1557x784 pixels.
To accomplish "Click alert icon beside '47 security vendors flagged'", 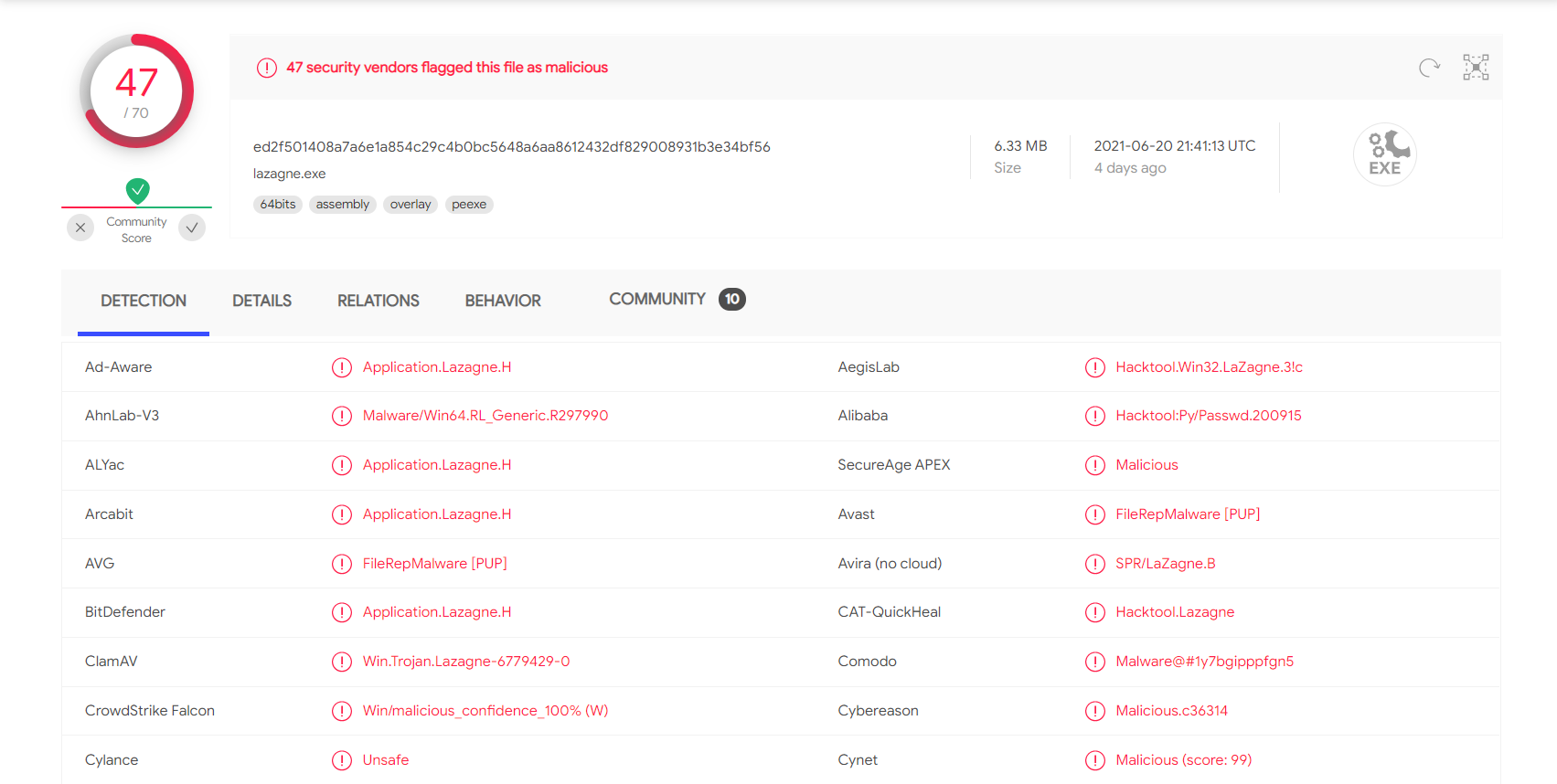I will [x=267, y=68].
